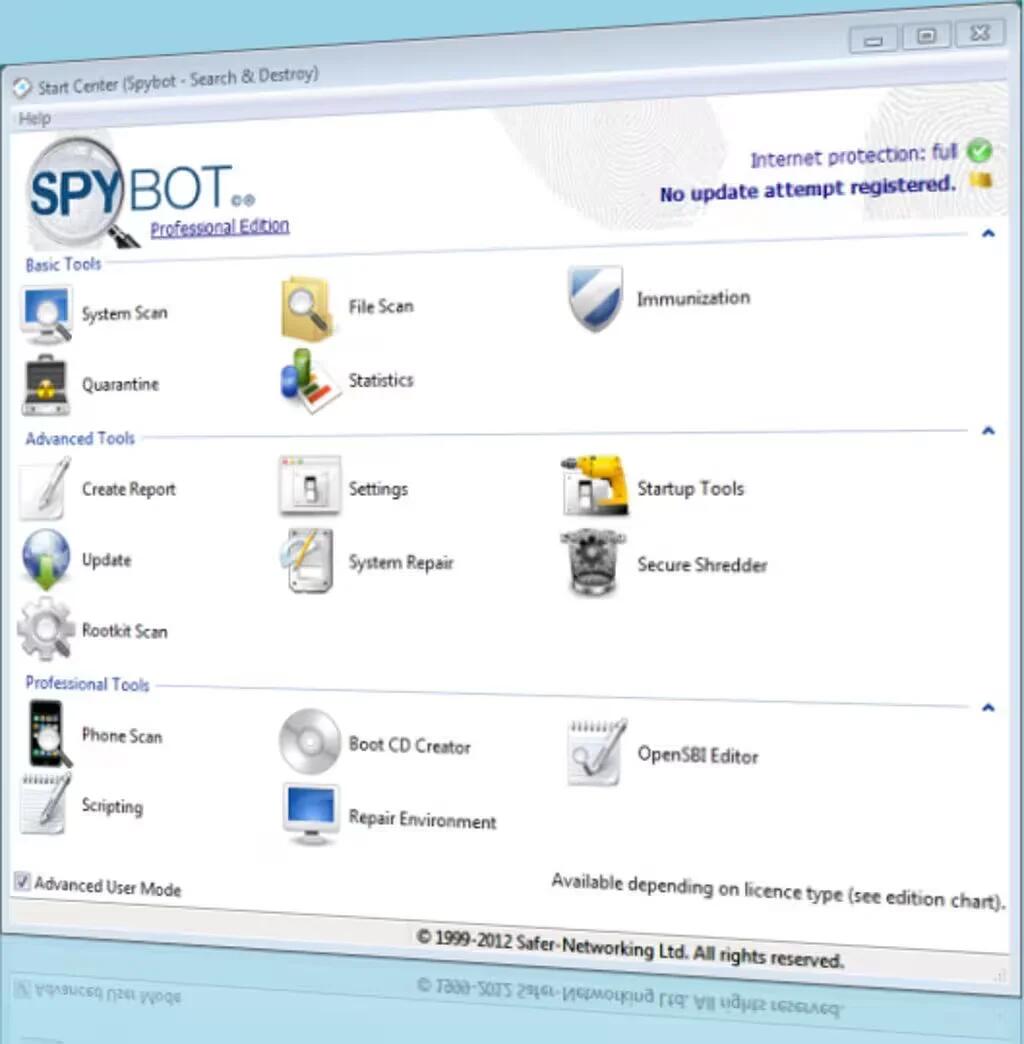Launch the Rootkit Scan gear icon
This screenshot has height=1044, width=1024.
(45, 629)
